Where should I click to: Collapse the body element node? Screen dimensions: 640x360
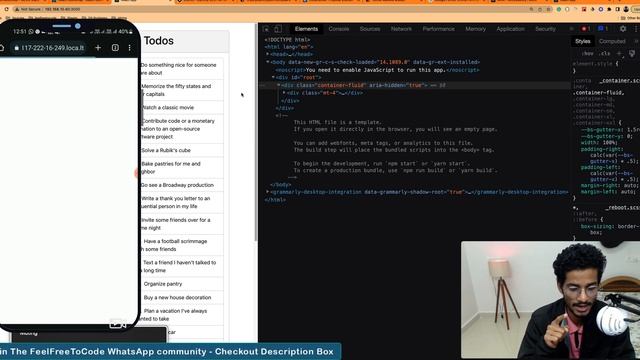pyautogui.click(x=268, y=62)
